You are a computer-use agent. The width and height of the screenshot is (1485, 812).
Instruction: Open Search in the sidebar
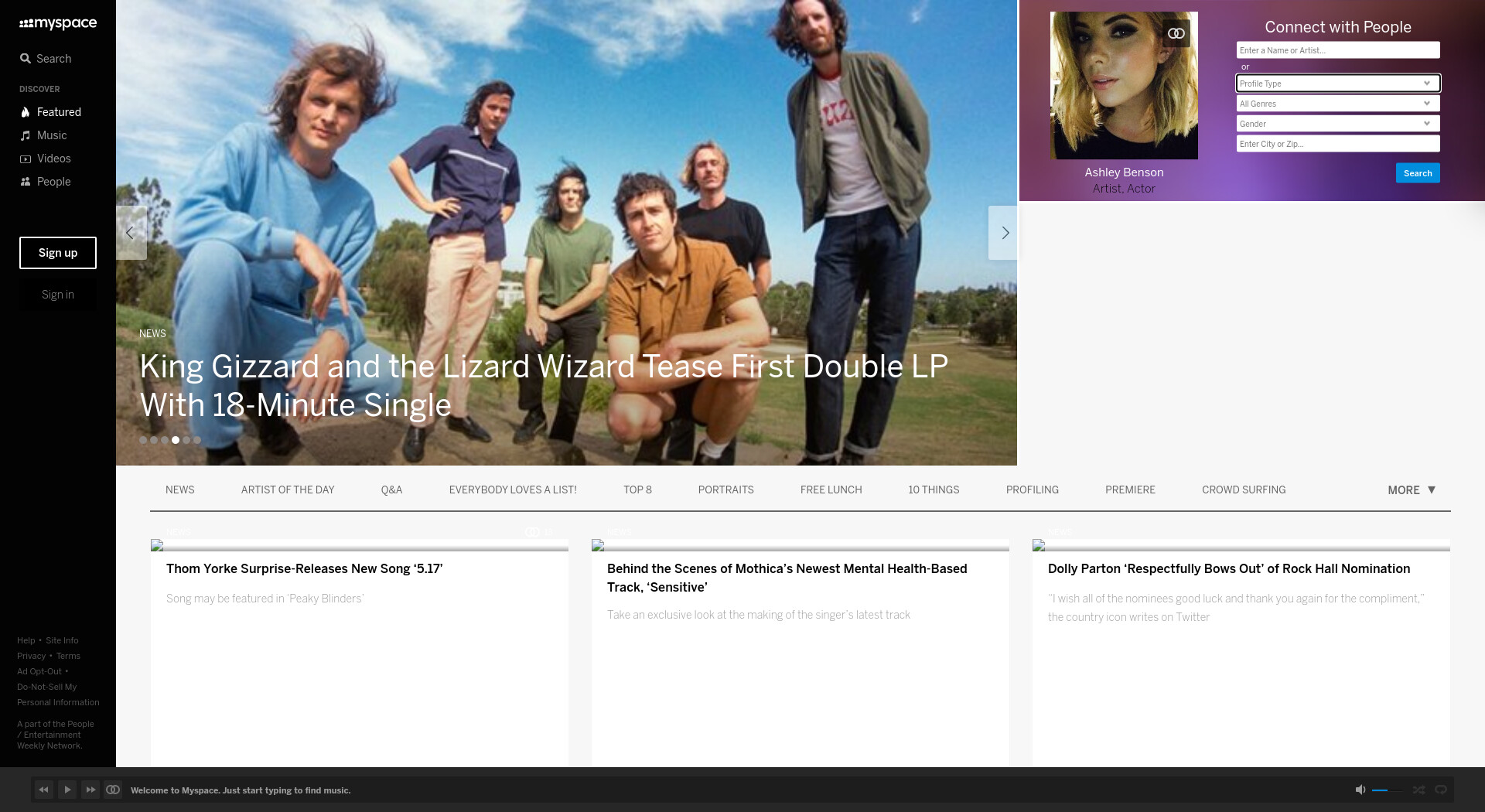tap(46, 59)
